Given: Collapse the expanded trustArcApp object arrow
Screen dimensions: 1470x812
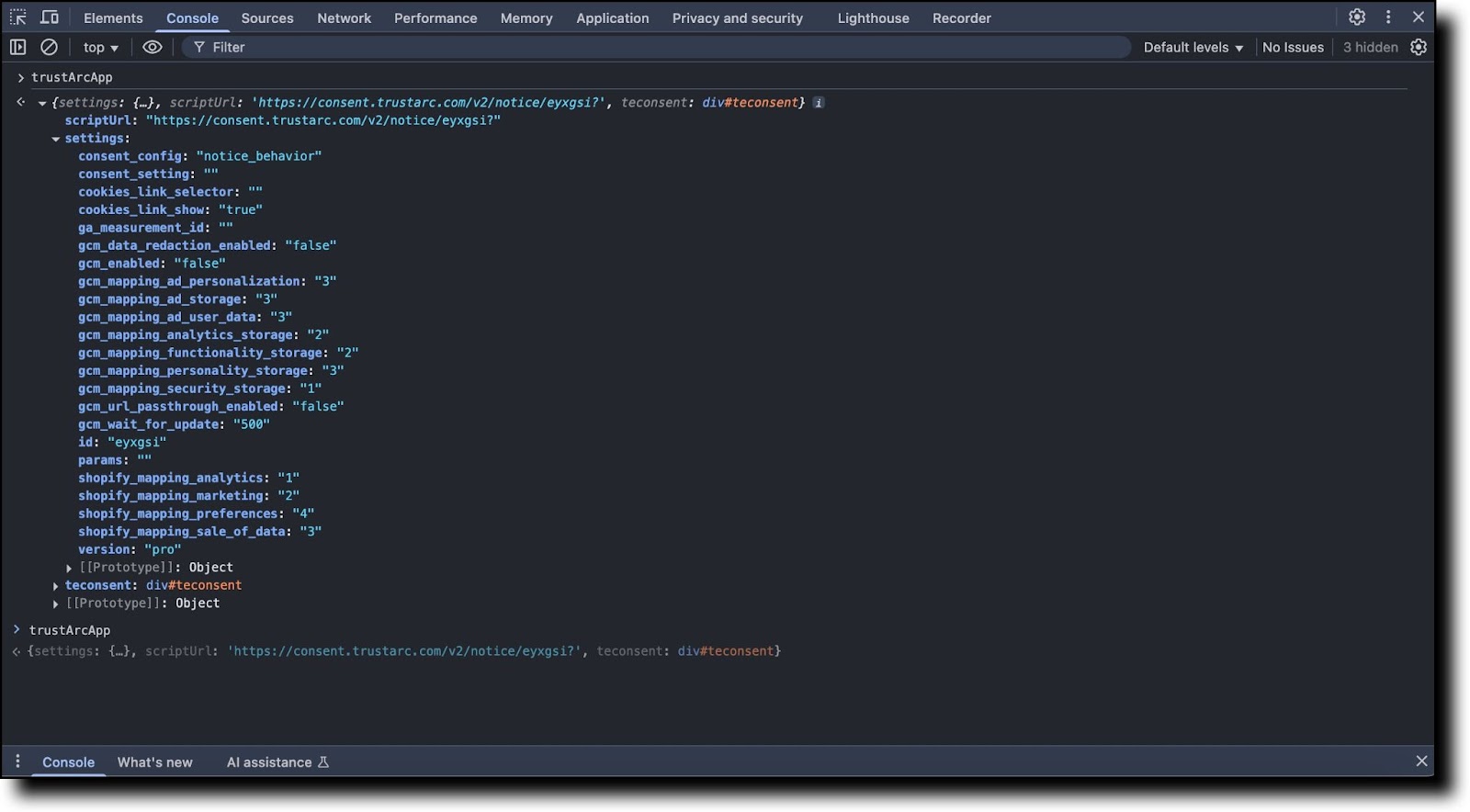Looking at the screenshot, I should pos(42,104).
